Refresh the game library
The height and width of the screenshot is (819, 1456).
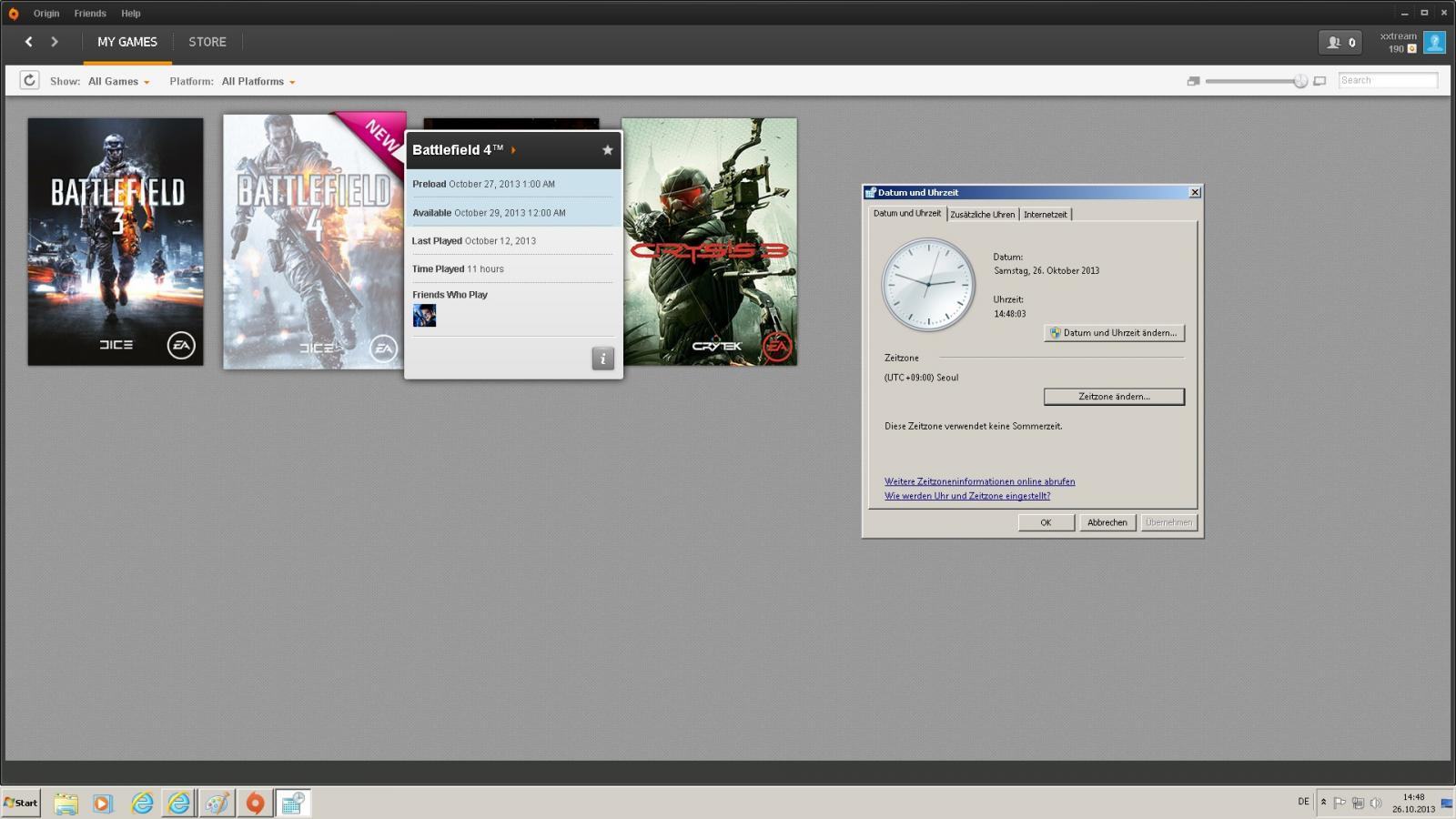tap(29, 80)
